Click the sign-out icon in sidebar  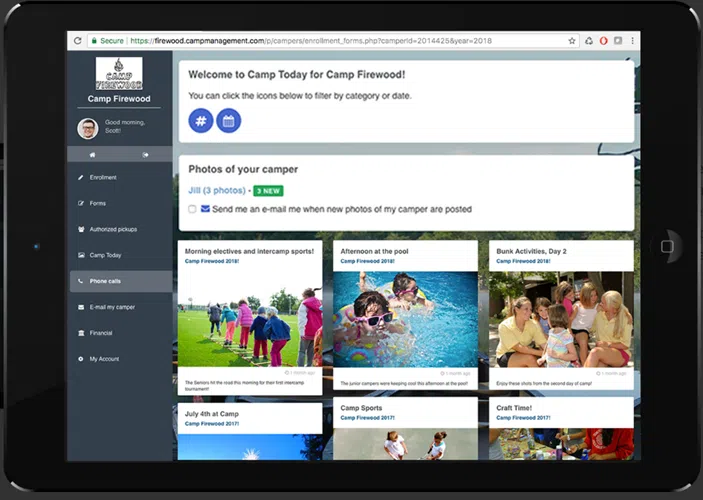click(146, 155)
